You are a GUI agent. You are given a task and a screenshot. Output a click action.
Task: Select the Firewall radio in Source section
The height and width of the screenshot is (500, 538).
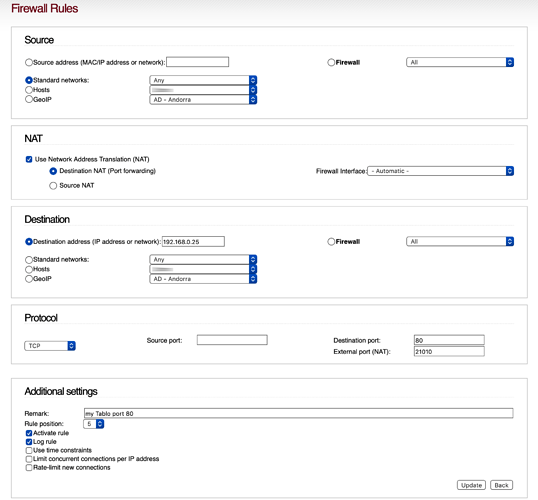(x=331, y=62)
